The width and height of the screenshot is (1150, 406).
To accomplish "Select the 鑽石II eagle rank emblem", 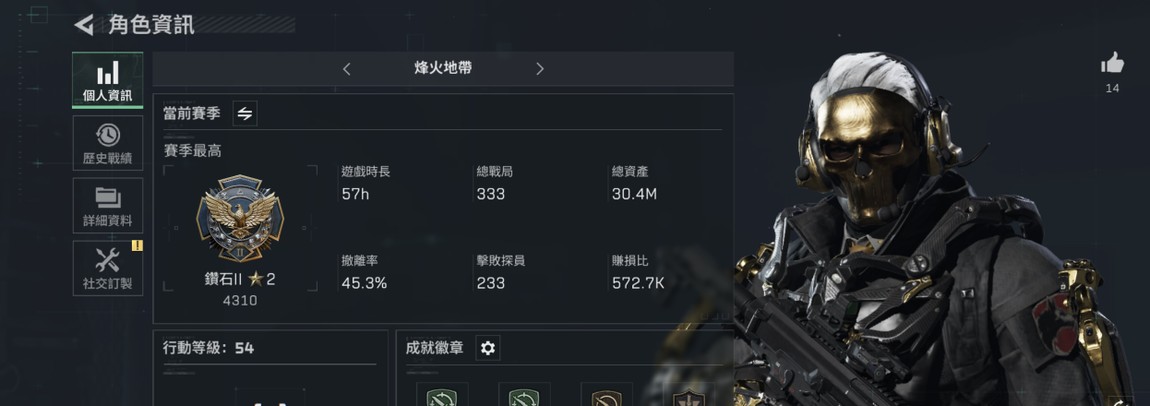I will pos(240,218).
